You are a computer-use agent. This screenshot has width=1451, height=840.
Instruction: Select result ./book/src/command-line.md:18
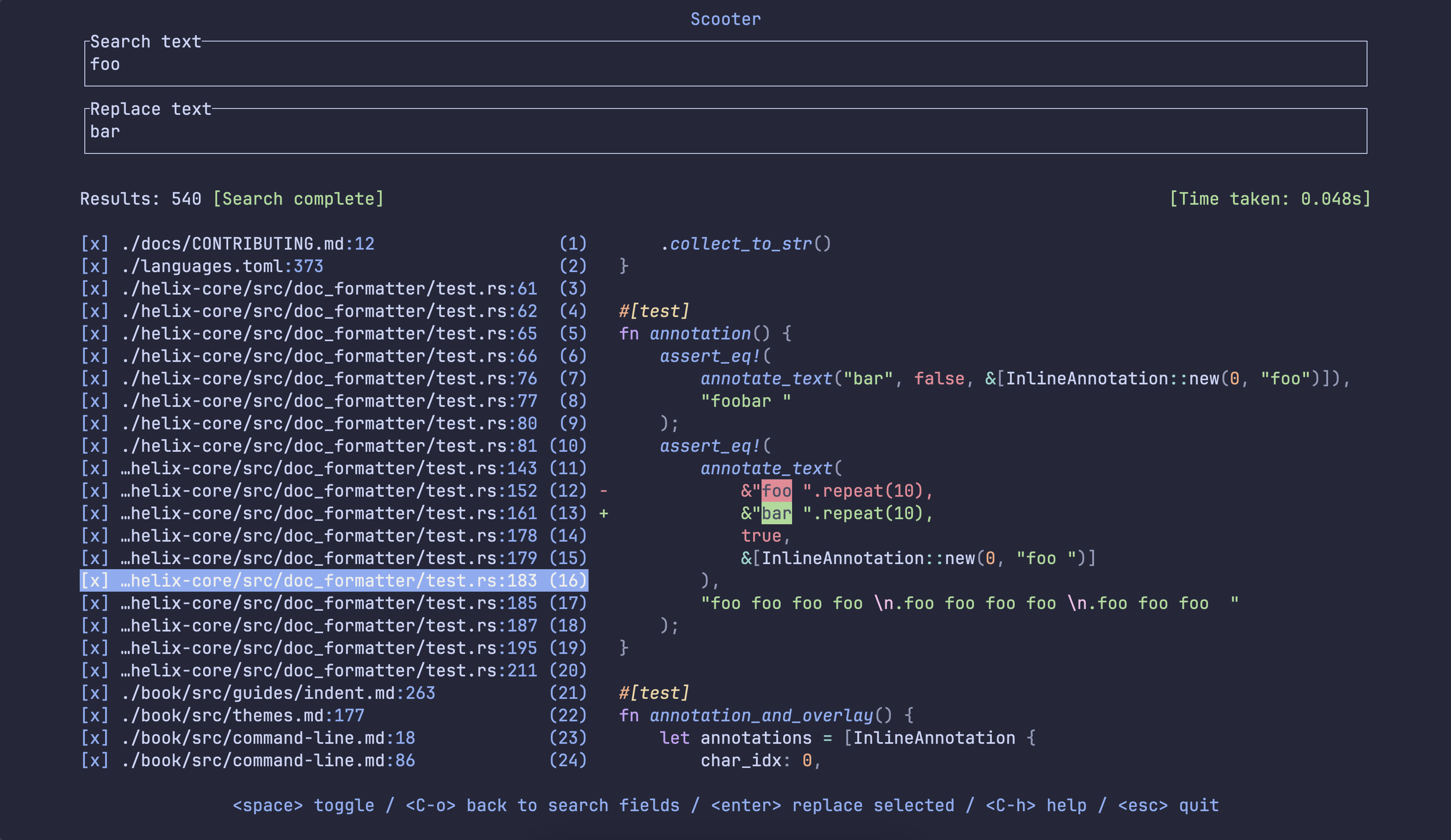(x=334, y=737)
